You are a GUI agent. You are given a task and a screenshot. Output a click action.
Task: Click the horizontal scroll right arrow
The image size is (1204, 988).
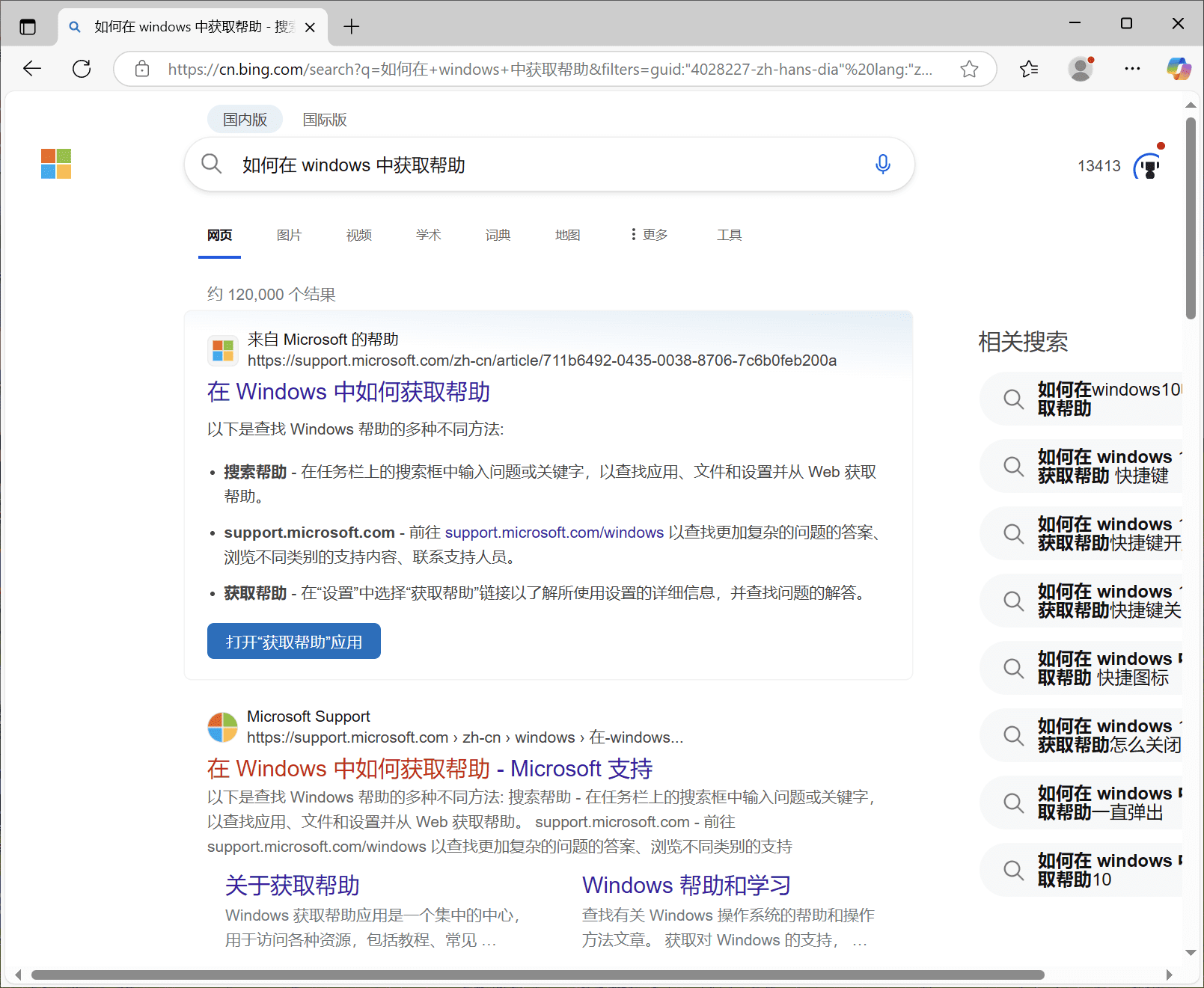pyautogui.click(x=1170, y=975)
